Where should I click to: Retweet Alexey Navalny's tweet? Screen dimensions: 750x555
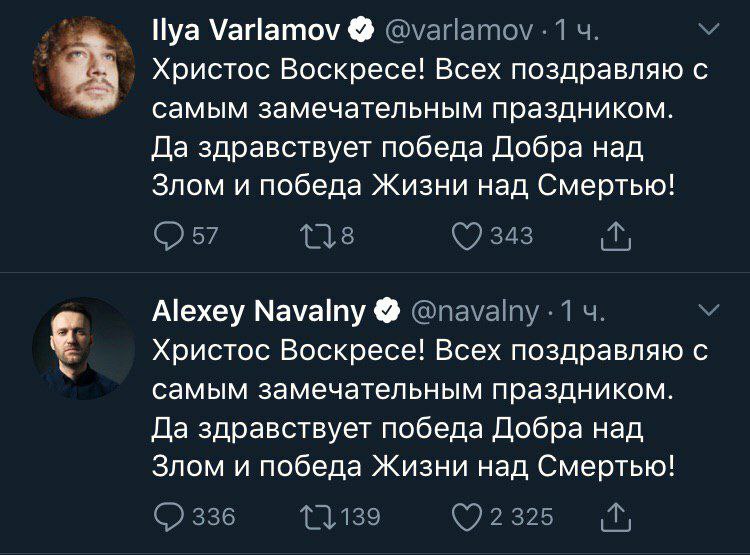(312, 516)
